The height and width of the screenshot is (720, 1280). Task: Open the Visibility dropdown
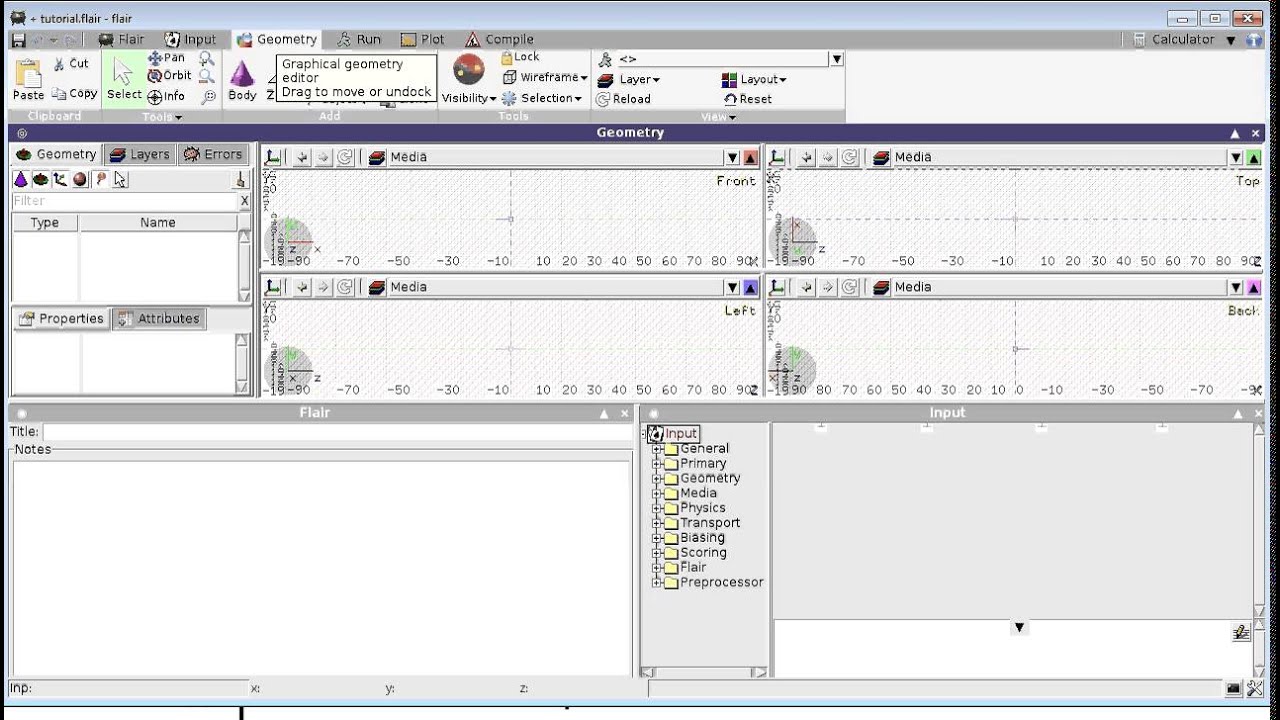[469, 98]
